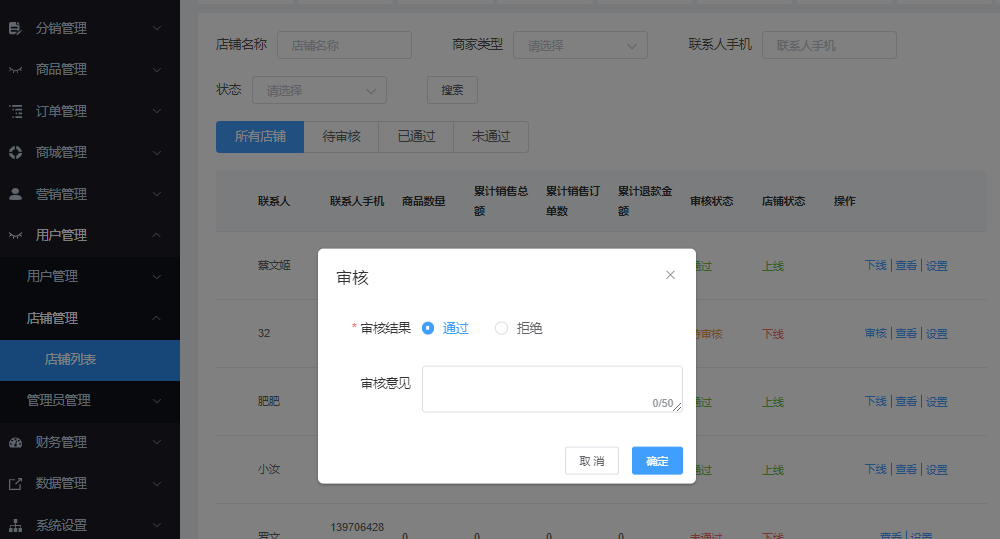Focus the 店铺名称 search field

[344, 45]
